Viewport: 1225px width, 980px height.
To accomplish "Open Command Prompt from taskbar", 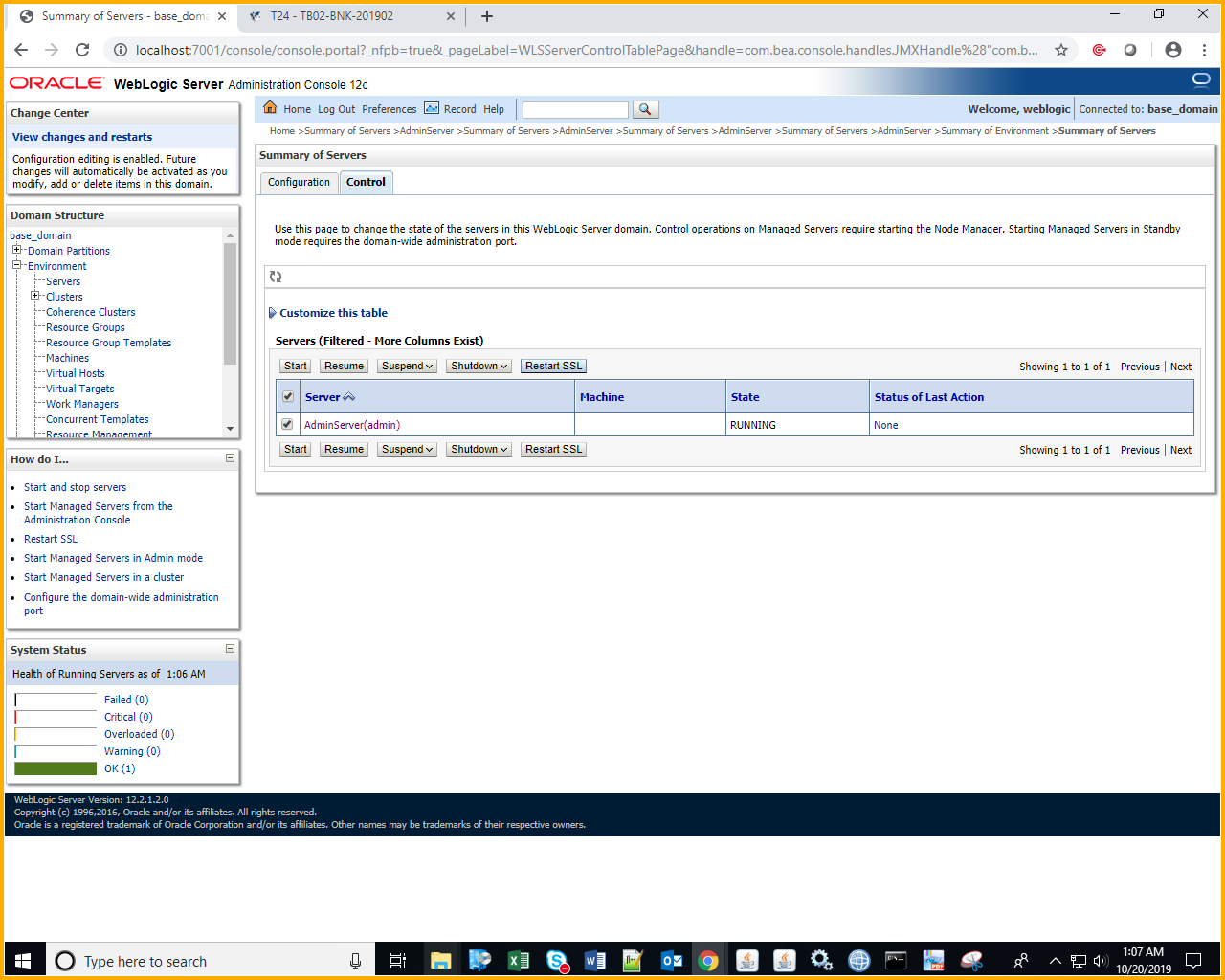I will tap(896, 961).
